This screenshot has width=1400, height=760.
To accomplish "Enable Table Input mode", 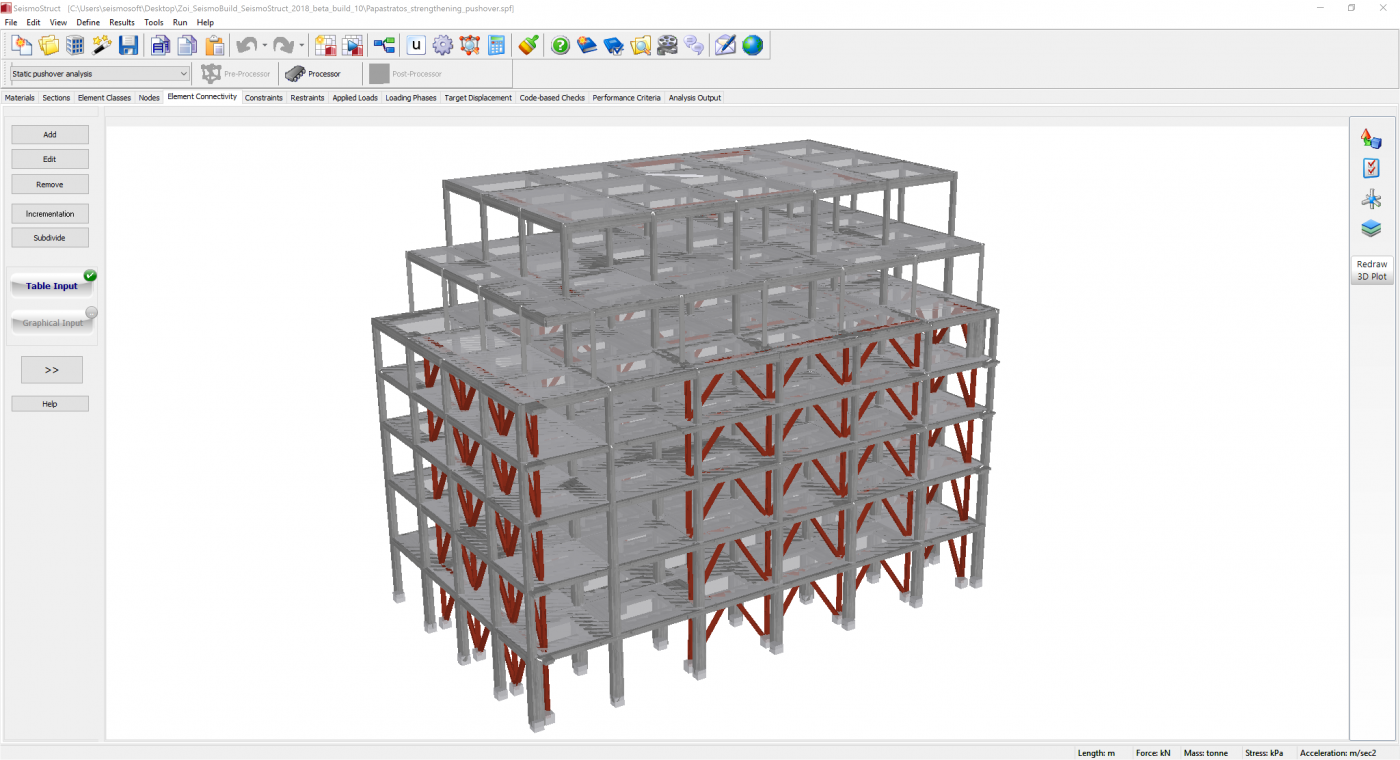I will pyautogui.click(x=52, y=286).
